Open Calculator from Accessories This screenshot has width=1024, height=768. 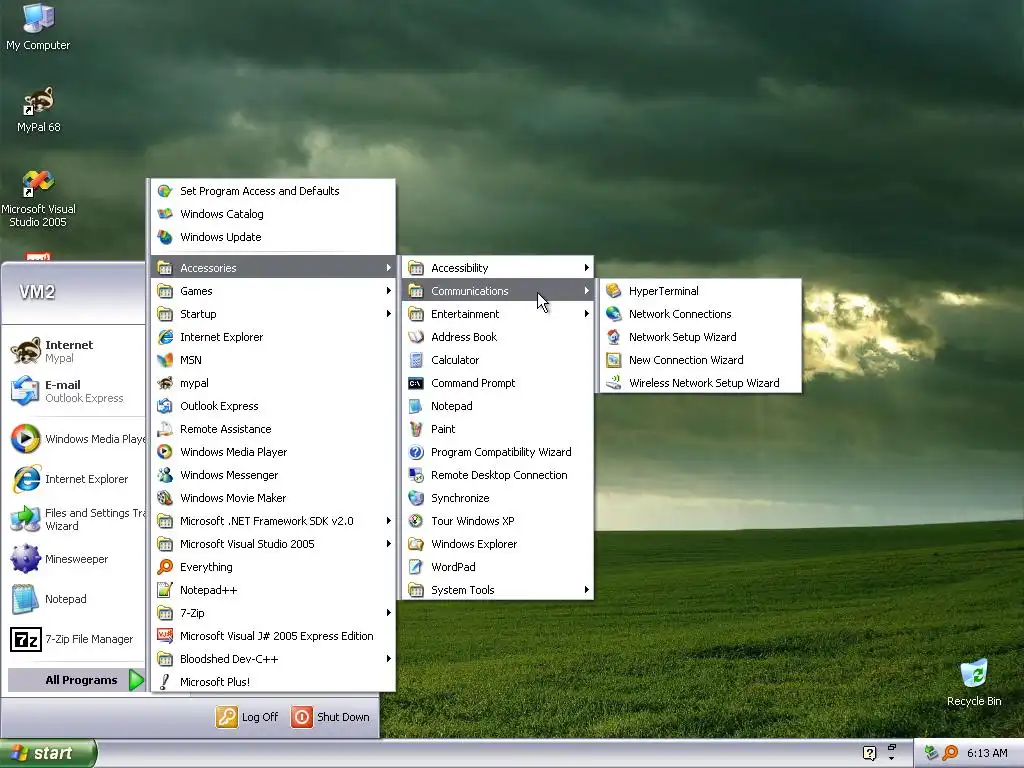pos(497,360)
